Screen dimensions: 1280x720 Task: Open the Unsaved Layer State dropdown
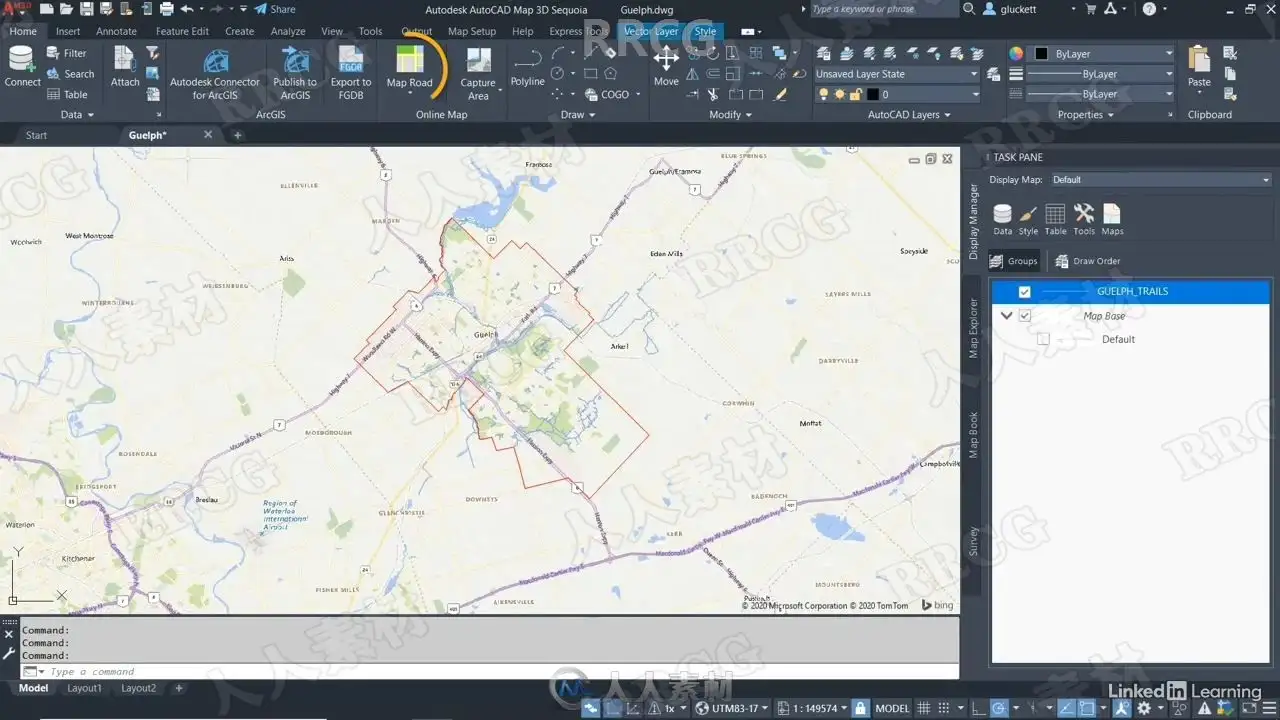[897, 74]
